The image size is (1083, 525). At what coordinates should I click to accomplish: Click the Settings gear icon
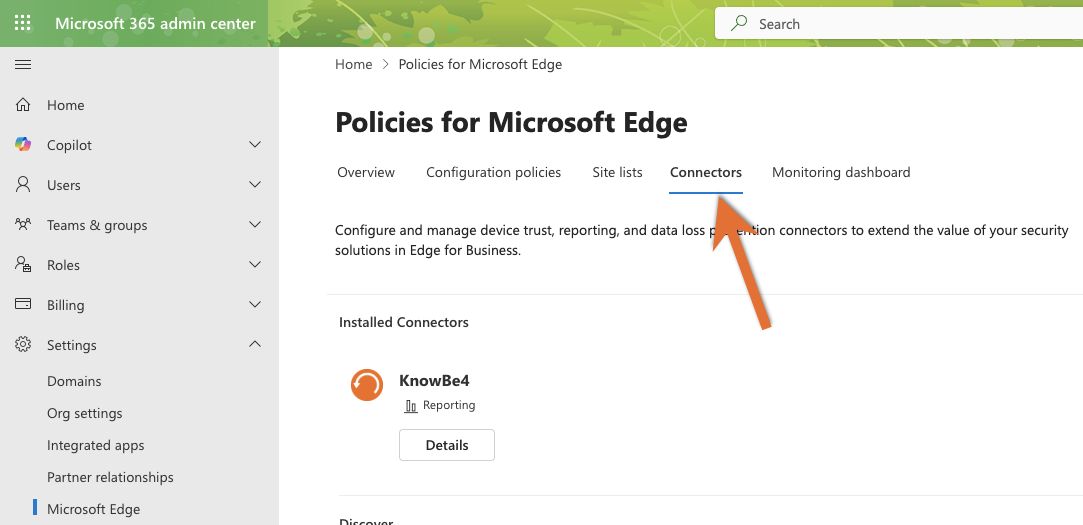click(x=23, y=345)
